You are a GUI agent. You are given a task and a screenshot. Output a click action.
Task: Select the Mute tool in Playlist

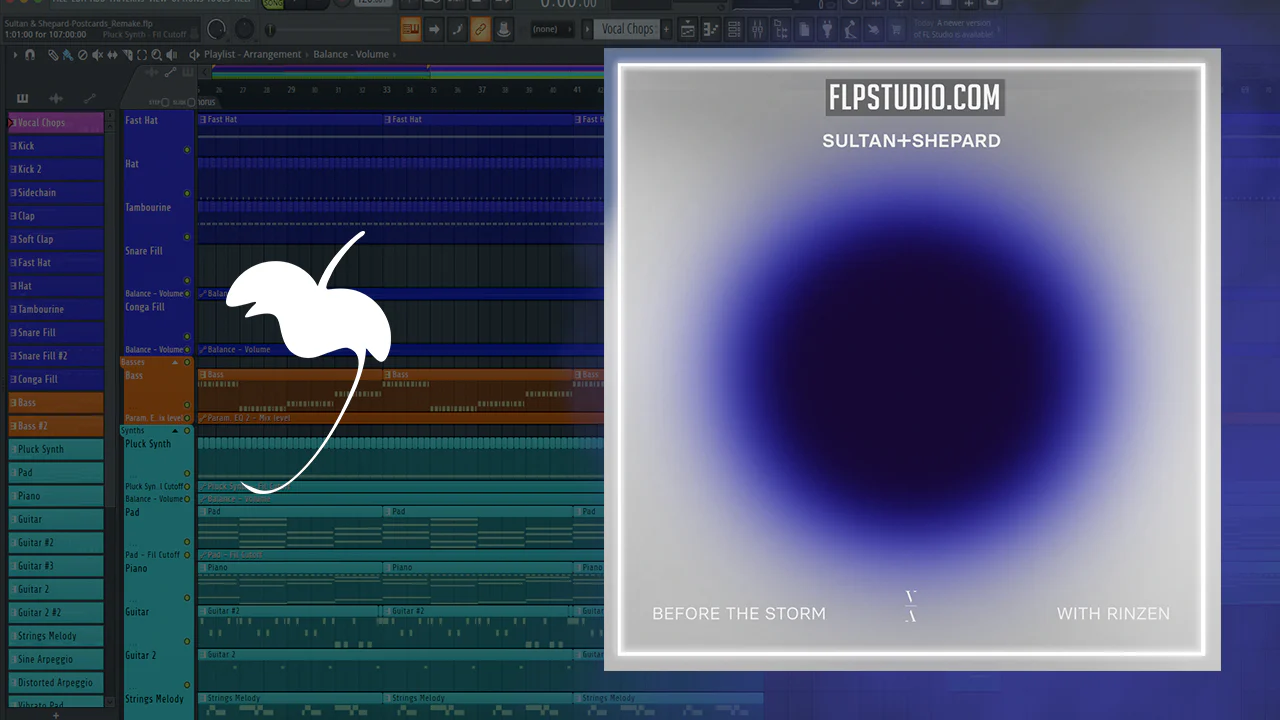coord(98,55)
